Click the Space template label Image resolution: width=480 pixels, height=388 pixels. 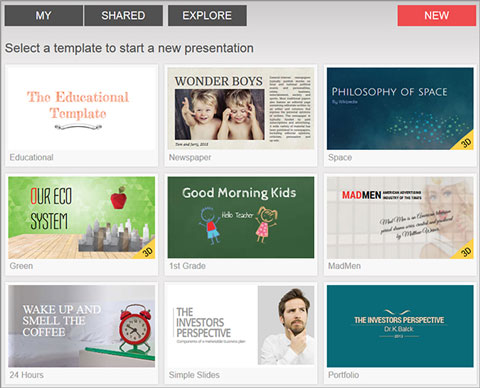click(x=340, y=157)
